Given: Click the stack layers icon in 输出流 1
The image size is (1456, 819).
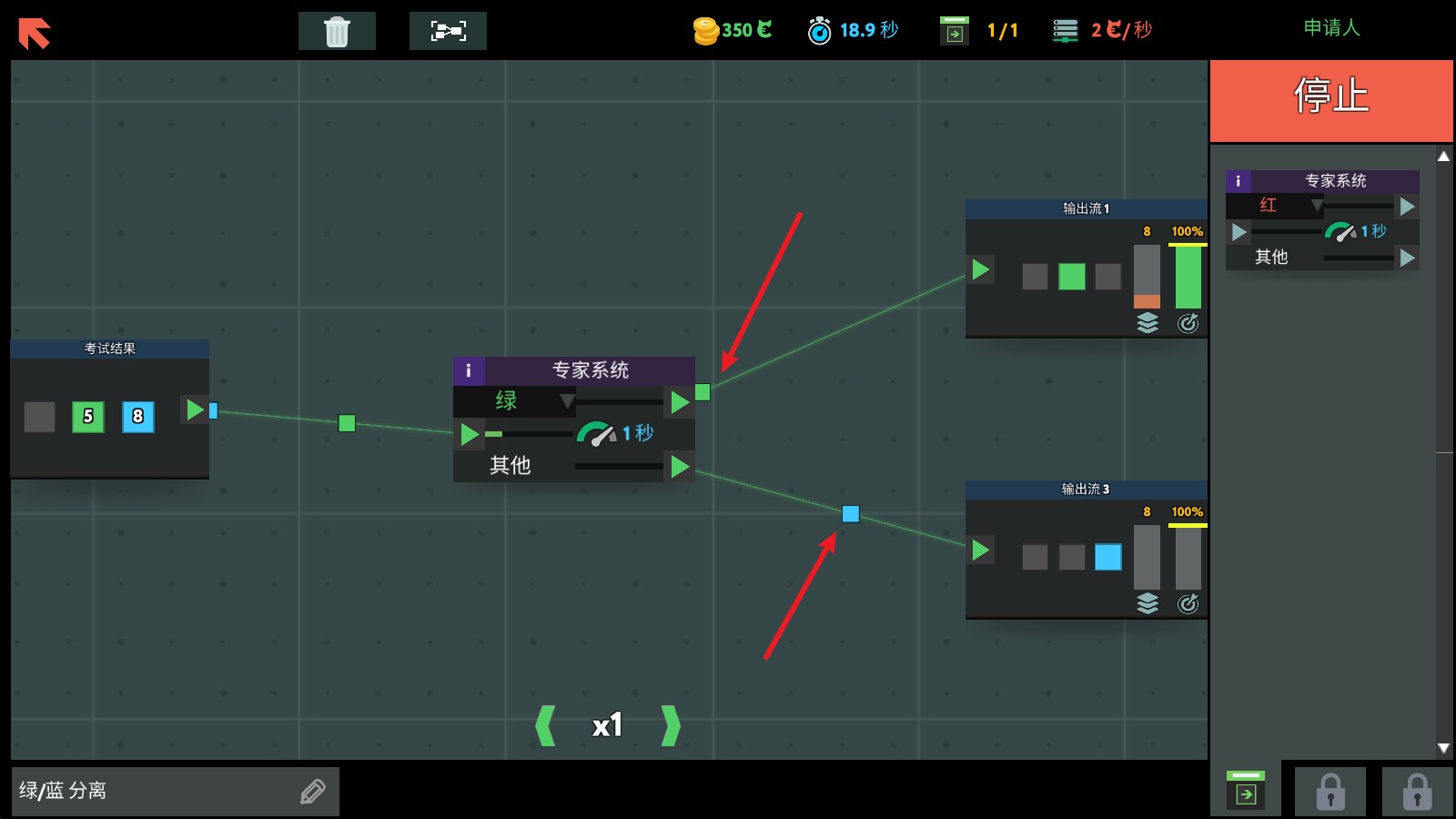Looking at the screenshot, I should coord(1148,323).
